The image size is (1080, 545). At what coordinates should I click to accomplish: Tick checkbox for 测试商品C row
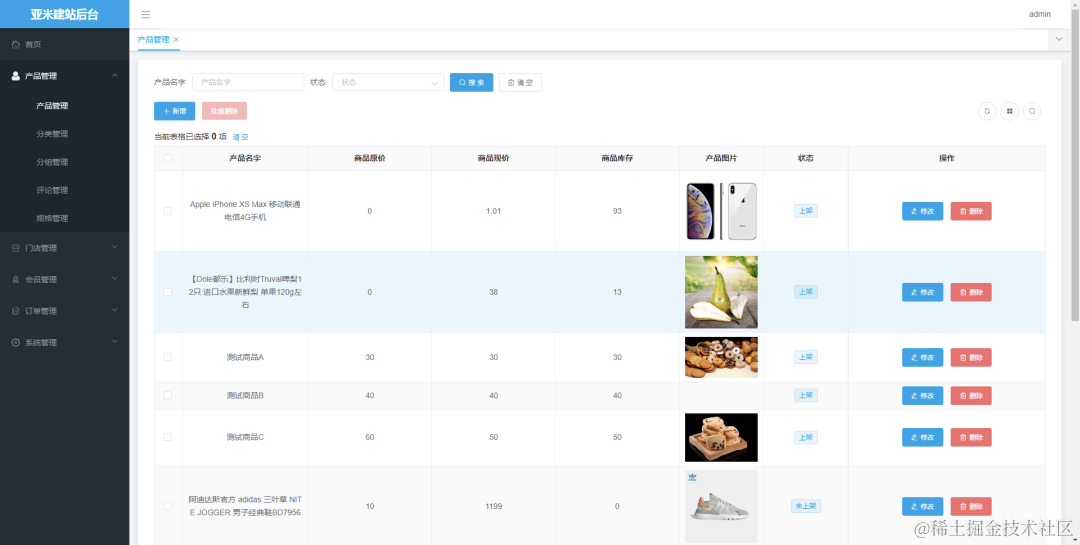(167, 437)
